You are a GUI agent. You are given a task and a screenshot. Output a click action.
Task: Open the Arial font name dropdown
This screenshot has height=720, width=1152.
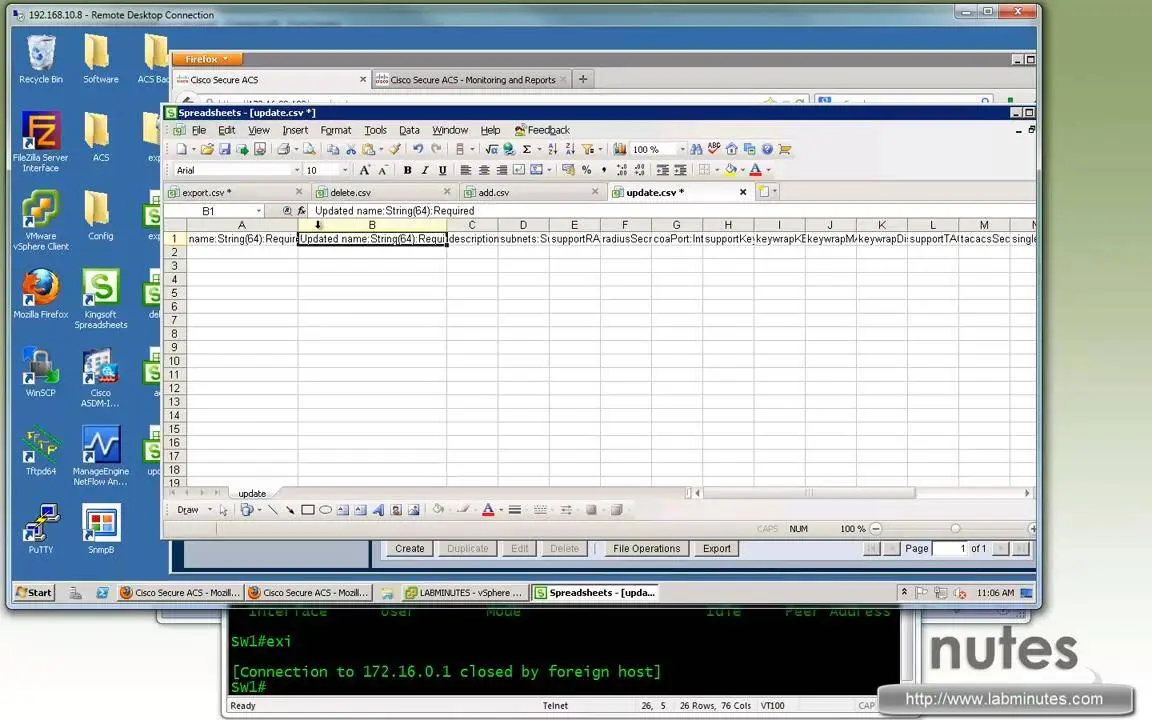297,170
